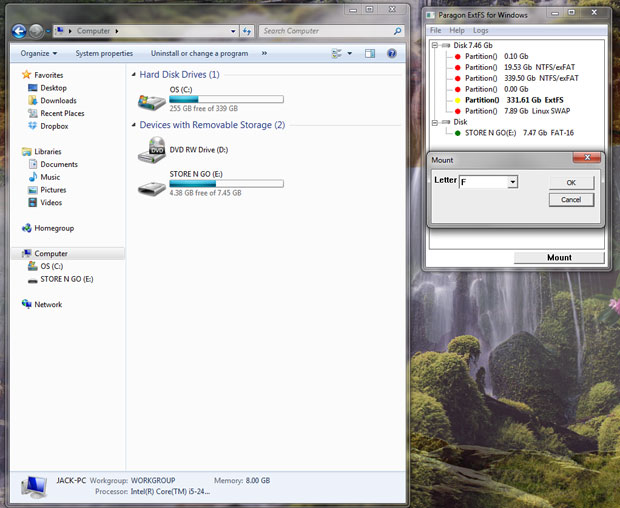Screen dimensions: 620x508
Task: Click the green dot of STORE N GO(E:)
Action: pyautogui.click(x=457, y=133)
